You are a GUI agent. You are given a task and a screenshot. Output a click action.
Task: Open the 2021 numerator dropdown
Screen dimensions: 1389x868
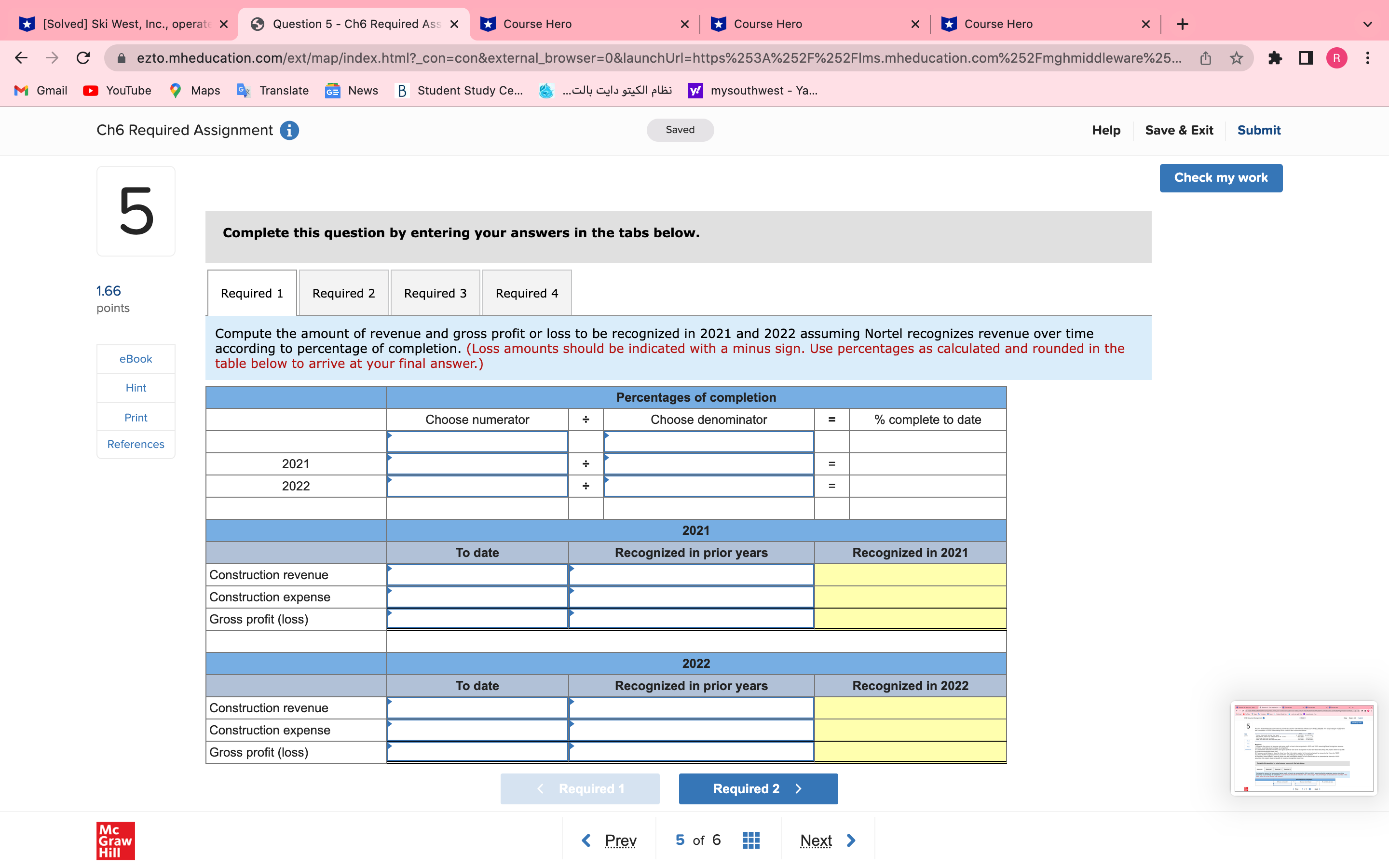(x=477, y=464)
